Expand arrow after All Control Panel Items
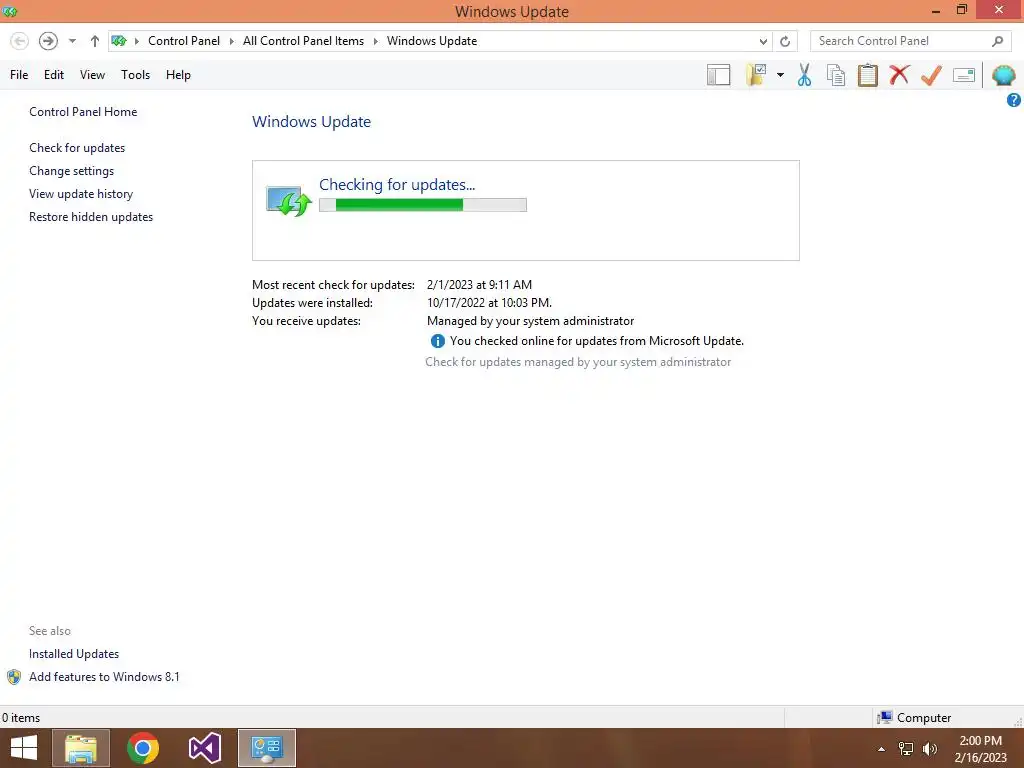The image size is (1024, 768). [x=376, y=41]
